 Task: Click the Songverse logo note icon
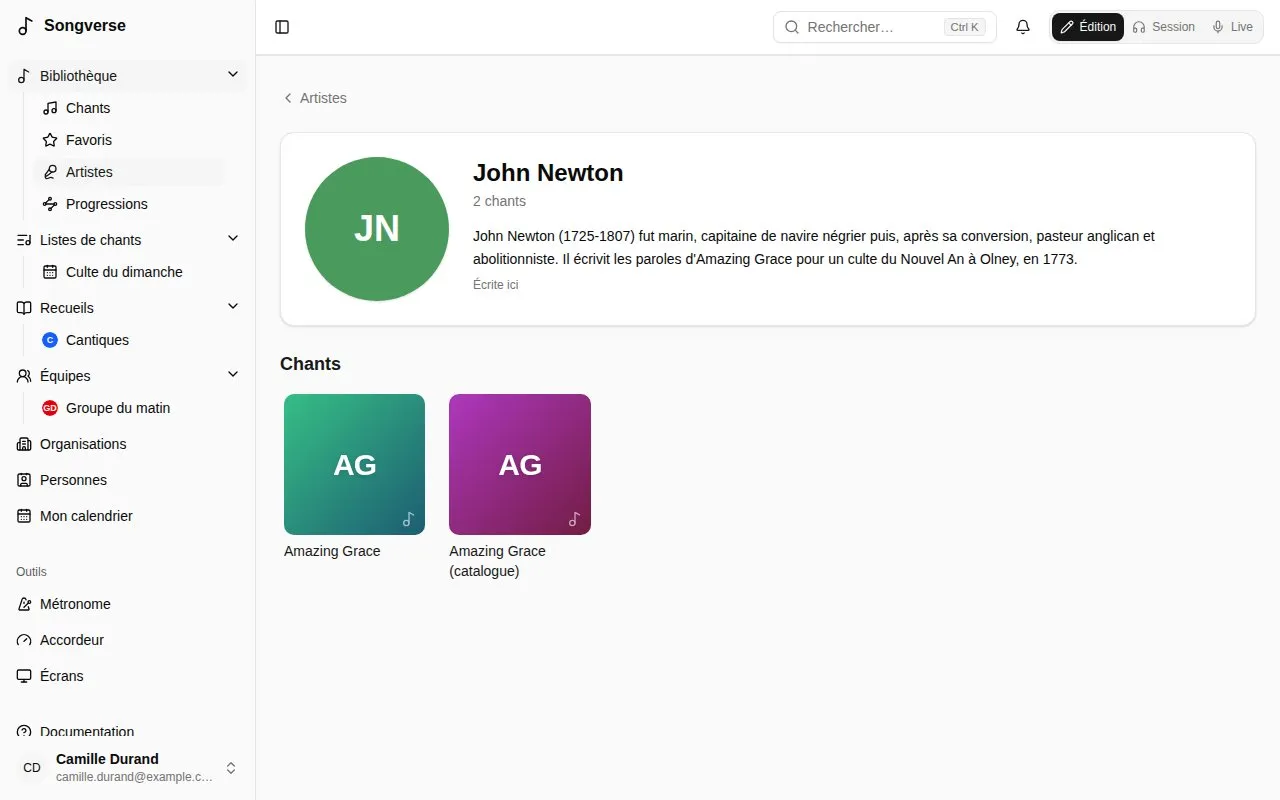point(26,26)
